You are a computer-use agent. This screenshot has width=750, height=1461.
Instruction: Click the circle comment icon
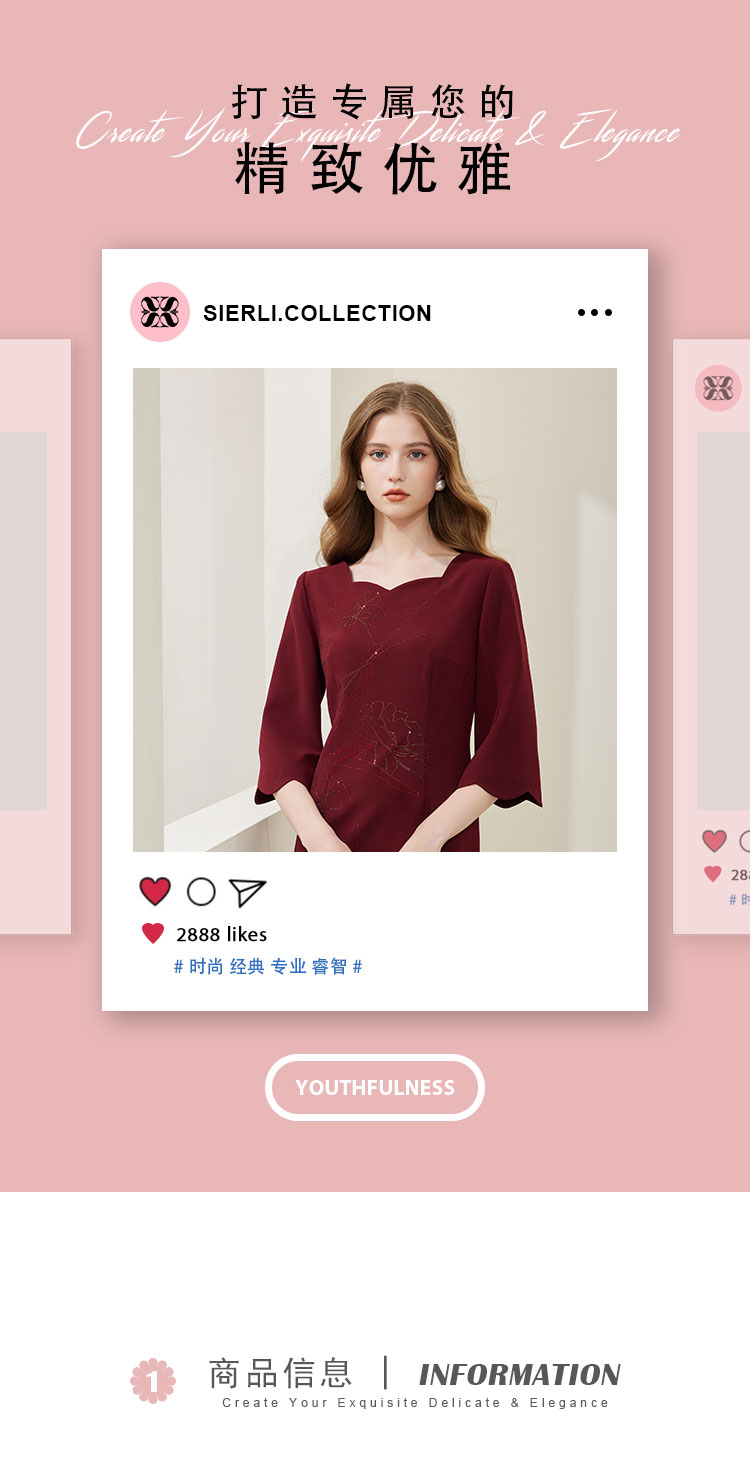pos(201,891)
